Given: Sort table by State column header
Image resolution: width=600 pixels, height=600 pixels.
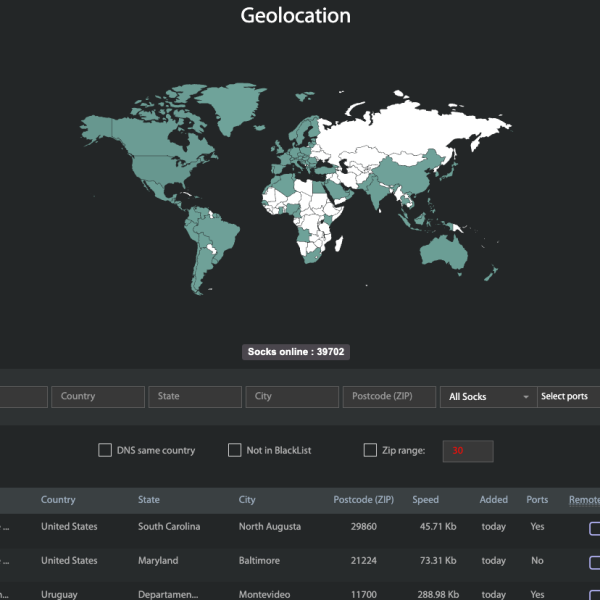Looking at the screenshot, I should (149, 499).
